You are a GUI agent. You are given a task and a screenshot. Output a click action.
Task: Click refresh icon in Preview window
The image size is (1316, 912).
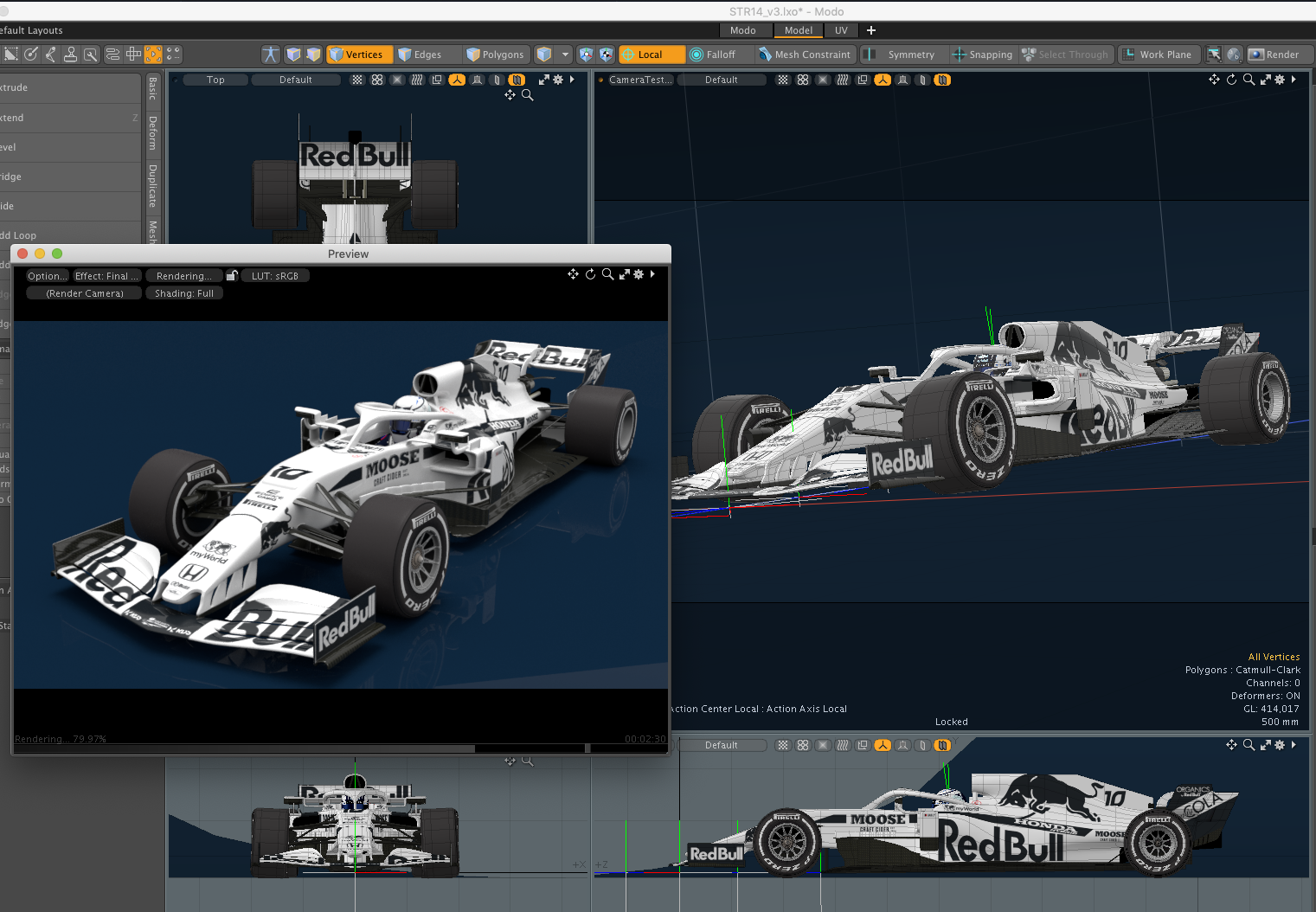pyautogui.click(x=590, y=274)
